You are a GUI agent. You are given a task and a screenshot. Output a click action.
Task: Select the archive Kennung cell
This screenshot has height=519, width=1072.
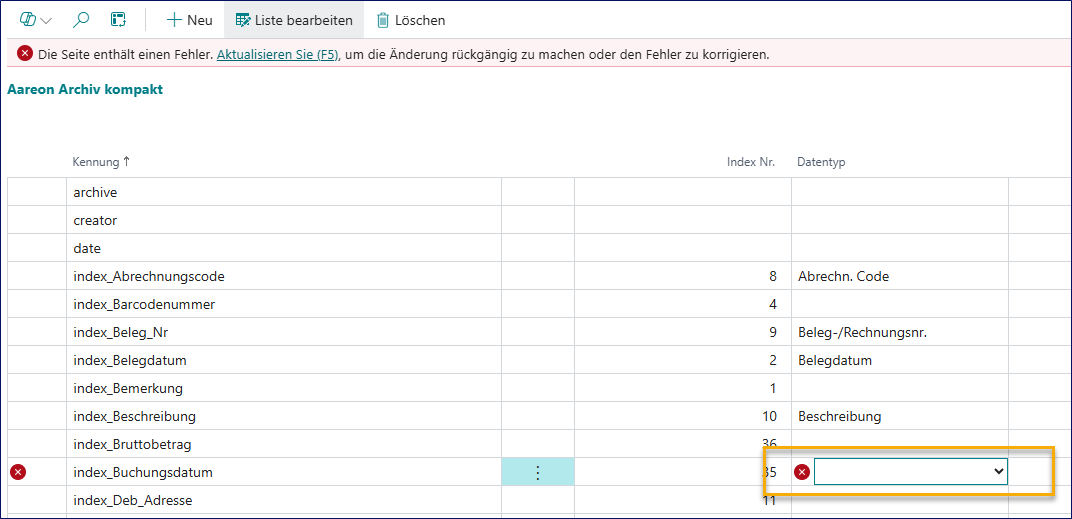click(x=95, y=192)
